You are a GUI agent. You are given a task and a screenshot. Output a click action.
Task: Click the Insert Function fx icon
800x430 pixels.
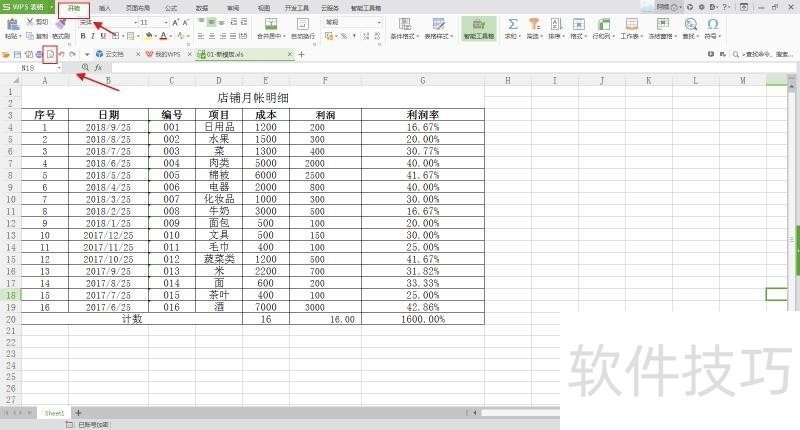coord(98,67)
